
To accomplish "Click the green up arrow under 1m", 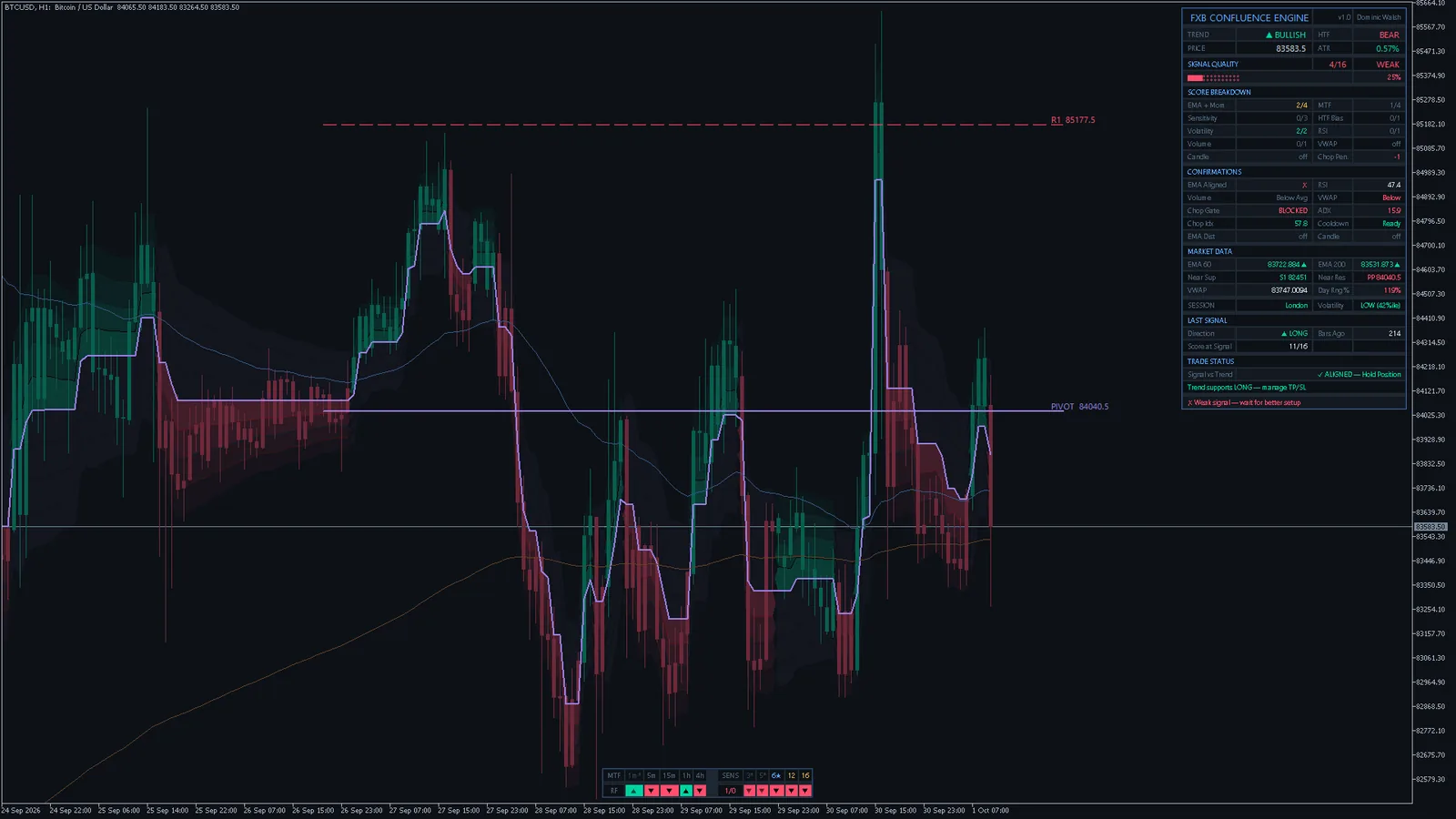I will 634,791.
